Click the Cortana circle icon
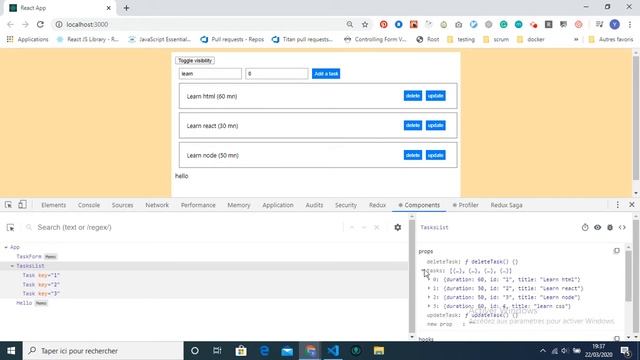 [195, 351]
